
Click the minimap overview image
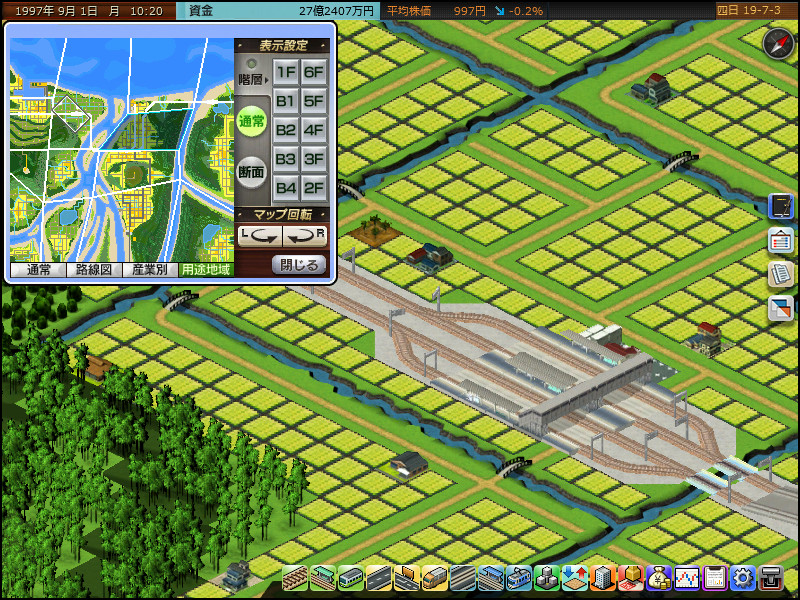pos(122,150)
